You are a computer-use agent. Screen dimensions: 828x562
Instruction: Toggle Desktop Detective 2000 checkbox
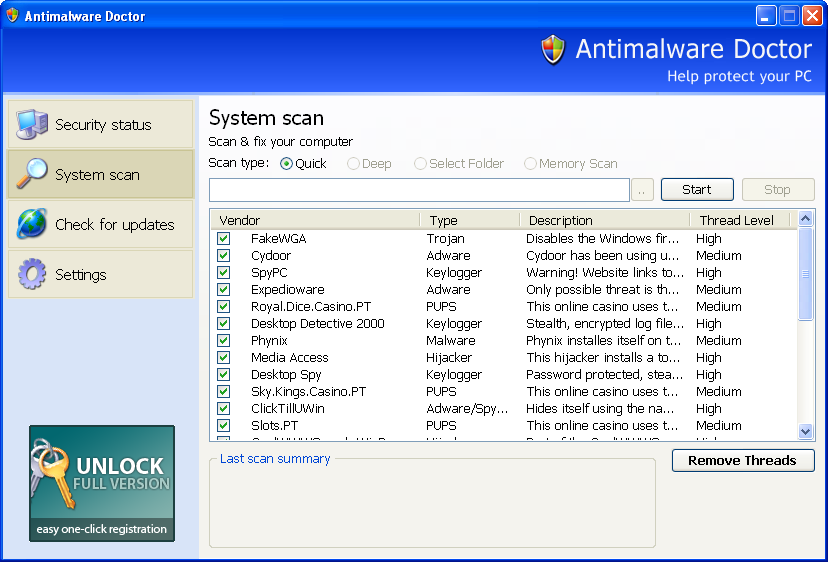[x=223, y=323]
